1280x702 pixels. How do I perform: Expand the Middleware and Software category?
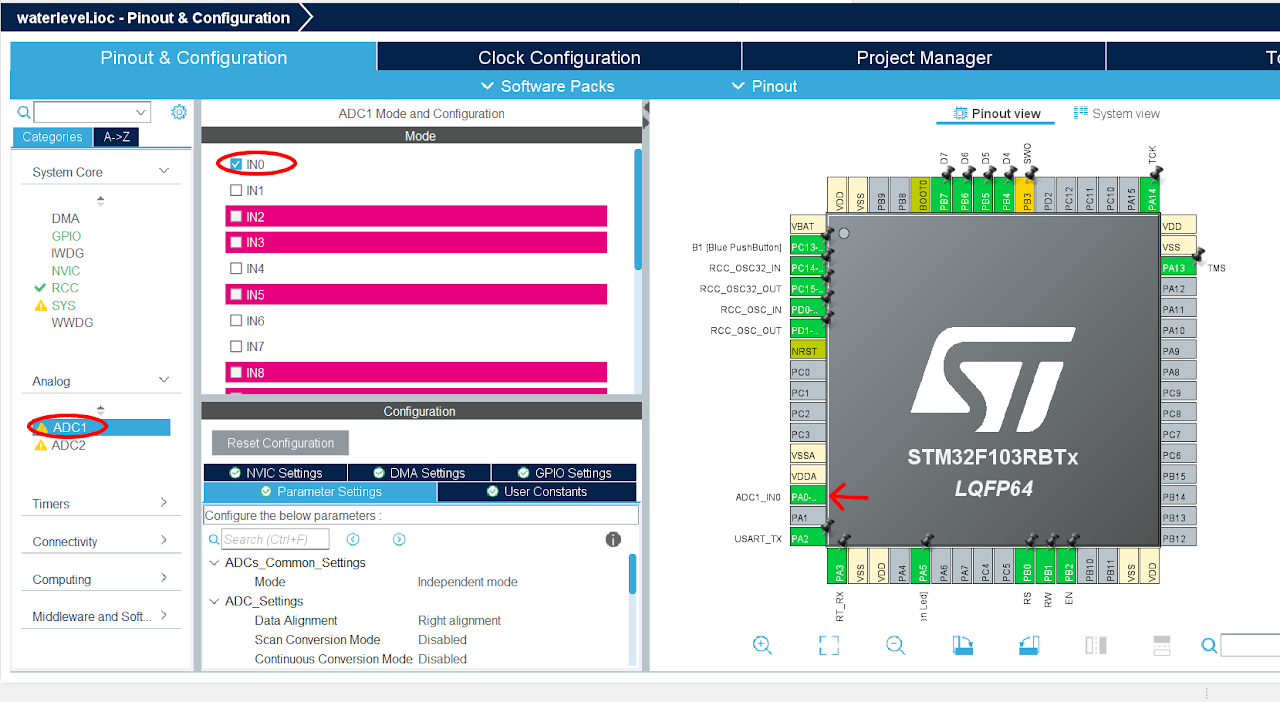(164, 616)
